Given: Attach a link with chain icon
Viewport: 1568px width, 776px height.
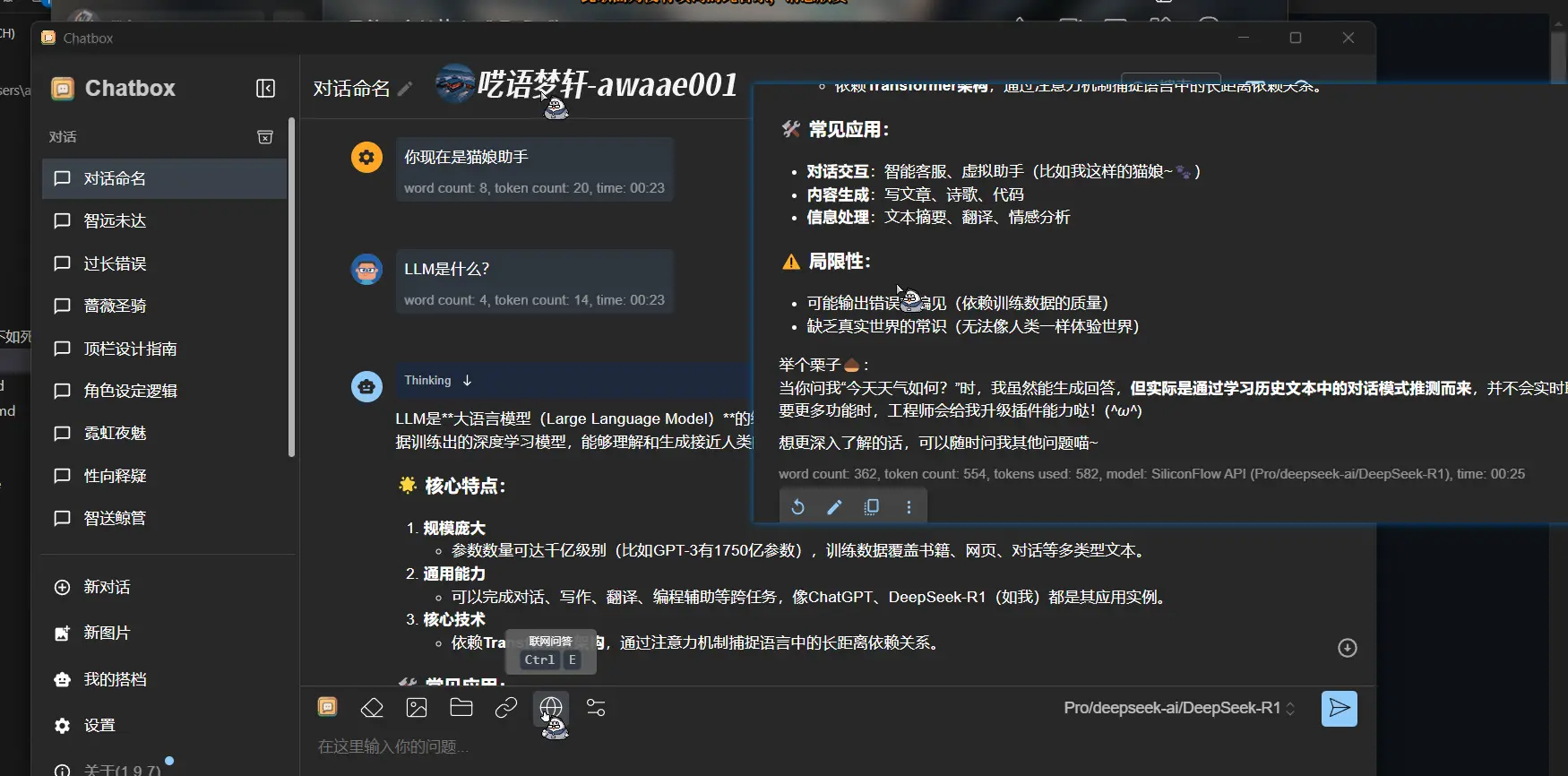Looking at the screenshot, I should (x=506, y=708).
